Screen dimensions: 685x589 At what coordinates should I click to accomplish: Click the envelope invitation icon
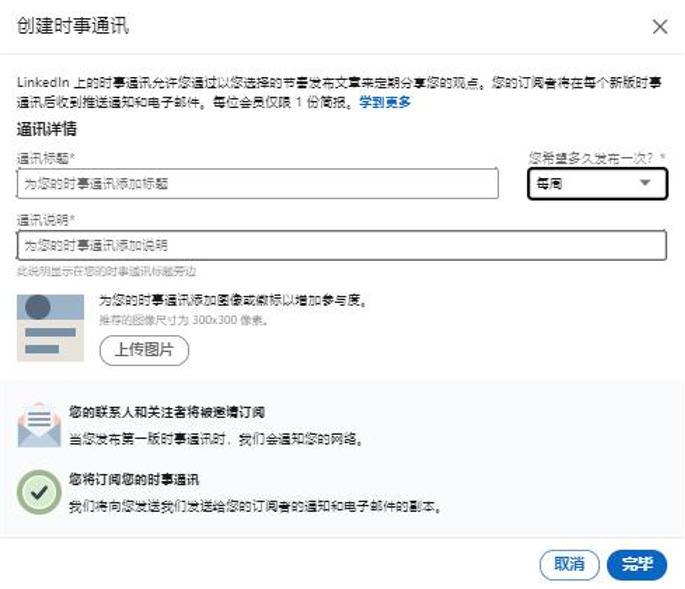point(39,425)
